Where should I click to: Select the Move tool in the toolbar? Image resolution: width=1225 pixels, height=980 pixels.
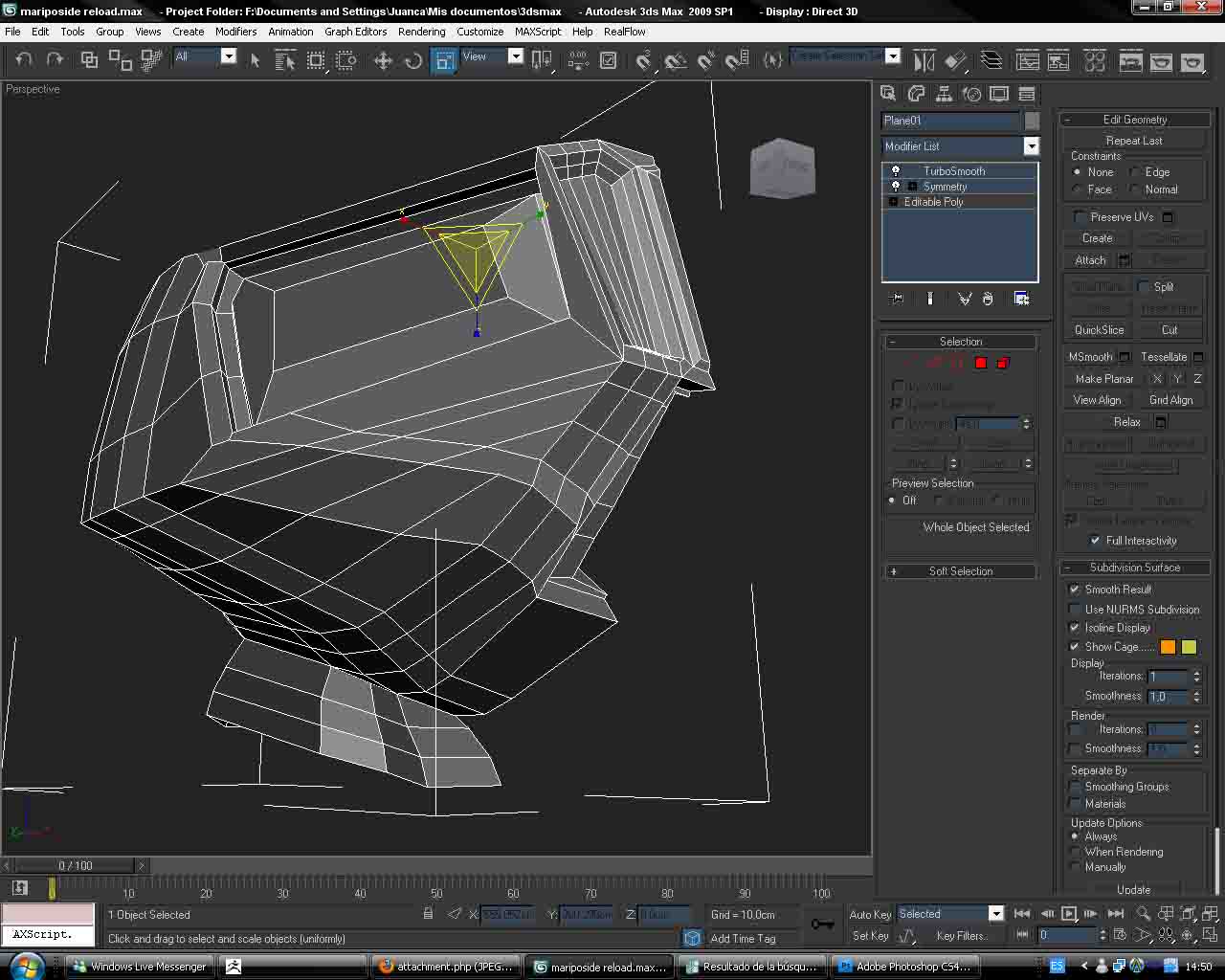(x=383, y=60)
